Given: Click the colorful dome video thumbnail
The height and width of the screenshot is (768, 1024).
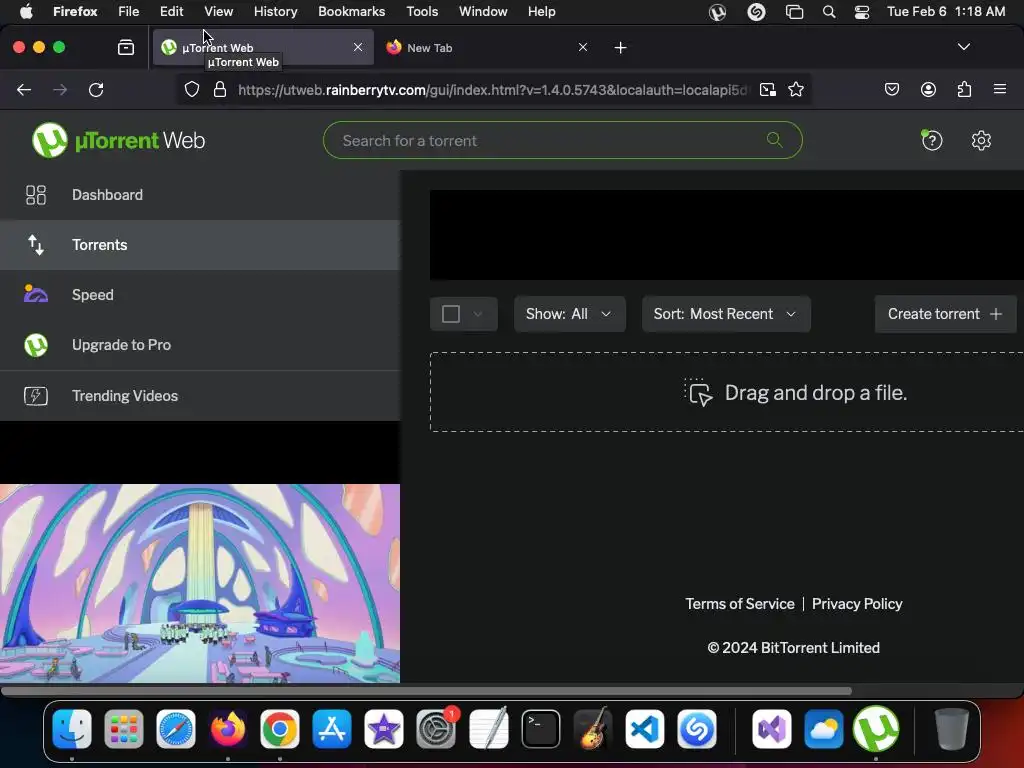Looking at the screenshot, I should click(x=200, y=583).
